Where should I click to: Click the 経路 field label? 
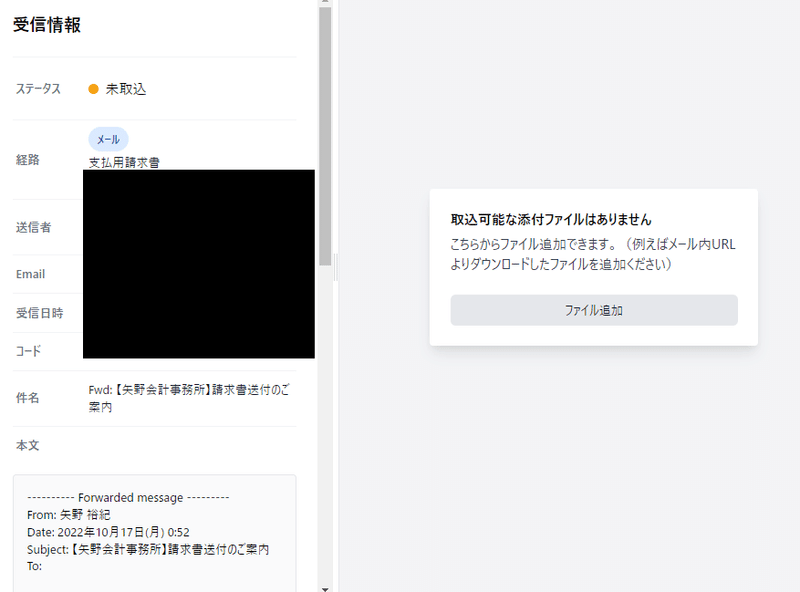pyautogui.click(x=28, y=160)
